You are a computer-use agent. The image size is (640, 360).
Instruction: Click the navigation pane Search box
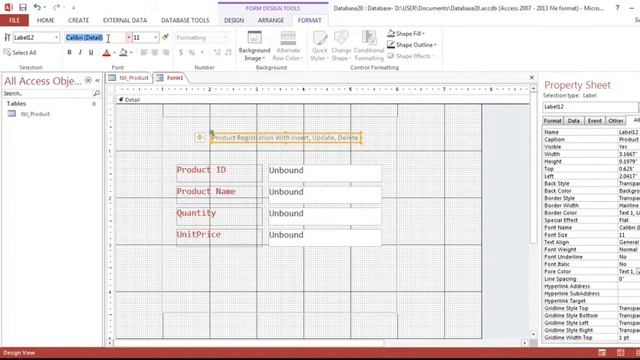point(47,93)
